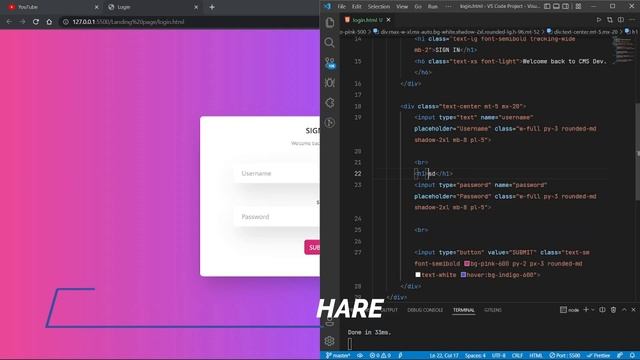
Task: Switch to the Terminal panel tab
Action: pos(464,310)
